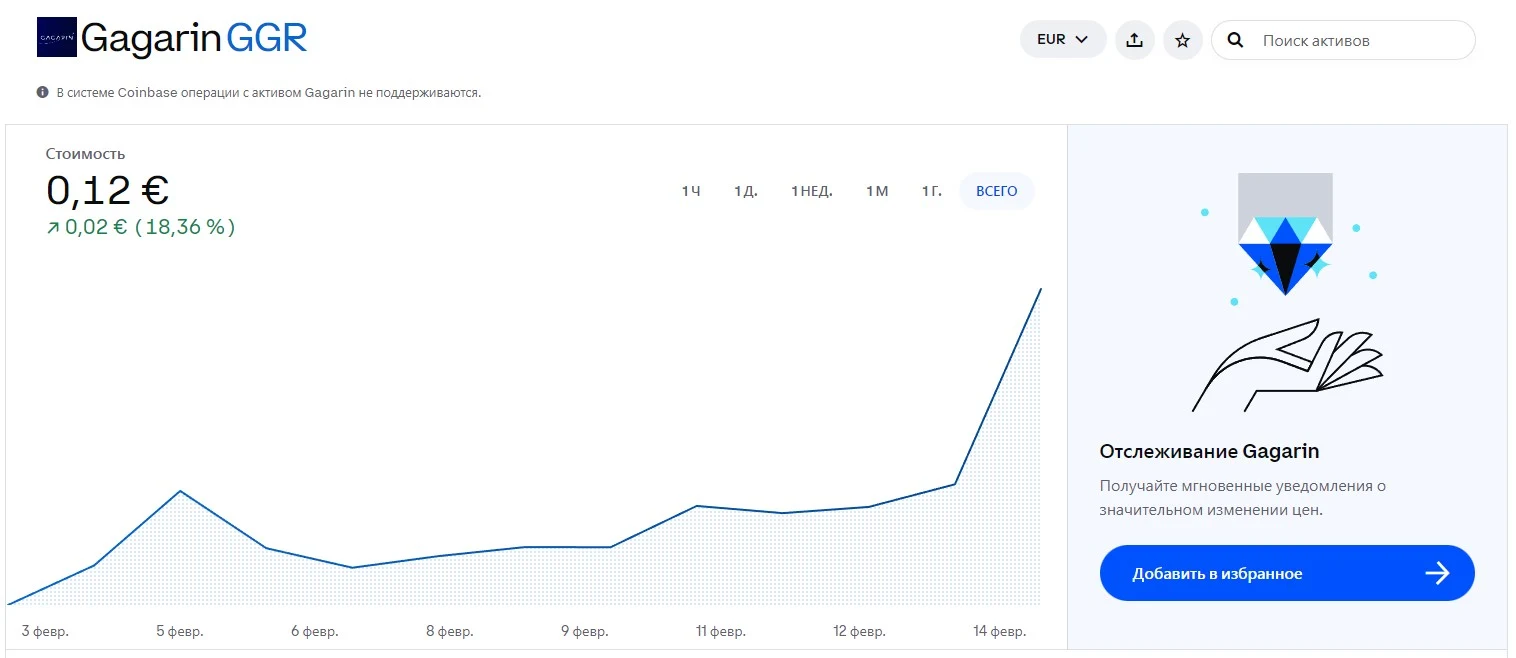The image size is (1516, 658).
Task: Toggle the star favorite icon
Action: 1183,40
